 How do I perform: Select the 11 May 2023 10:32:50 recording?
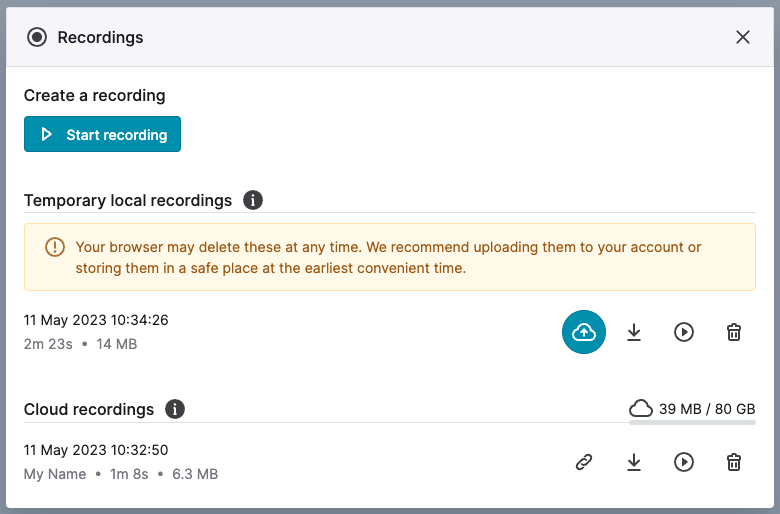(96, 450)
